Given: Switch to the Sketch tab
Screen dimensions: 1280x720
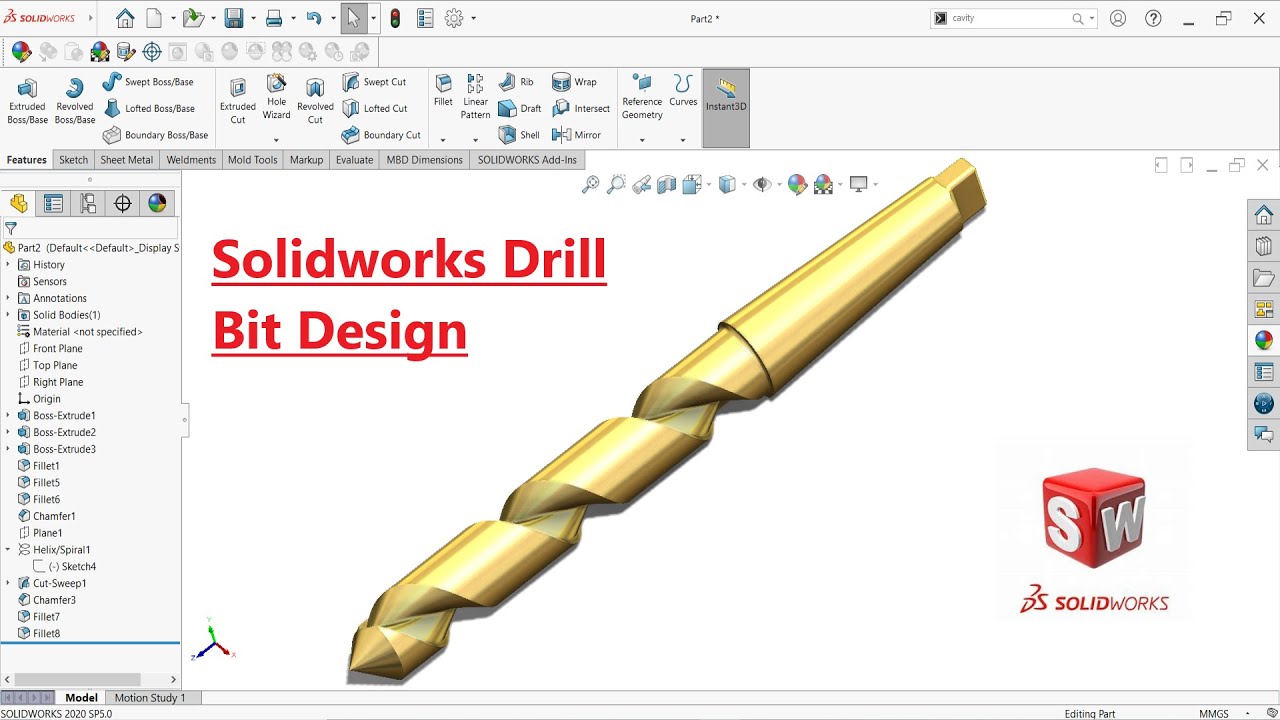Looking at the screenshot, I should [73, 160].
